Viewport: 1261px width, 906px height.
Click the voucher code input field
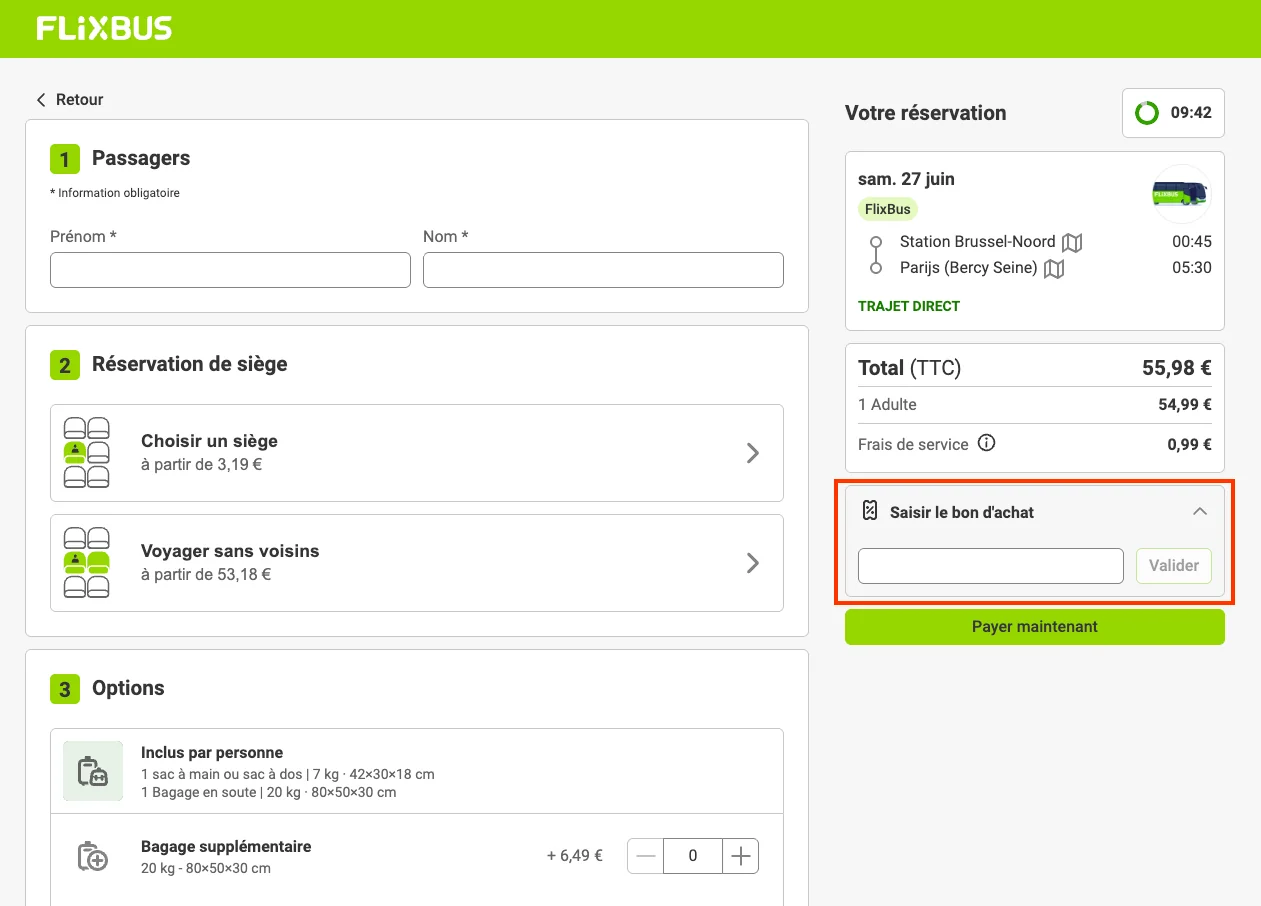(x=991, y=566)
